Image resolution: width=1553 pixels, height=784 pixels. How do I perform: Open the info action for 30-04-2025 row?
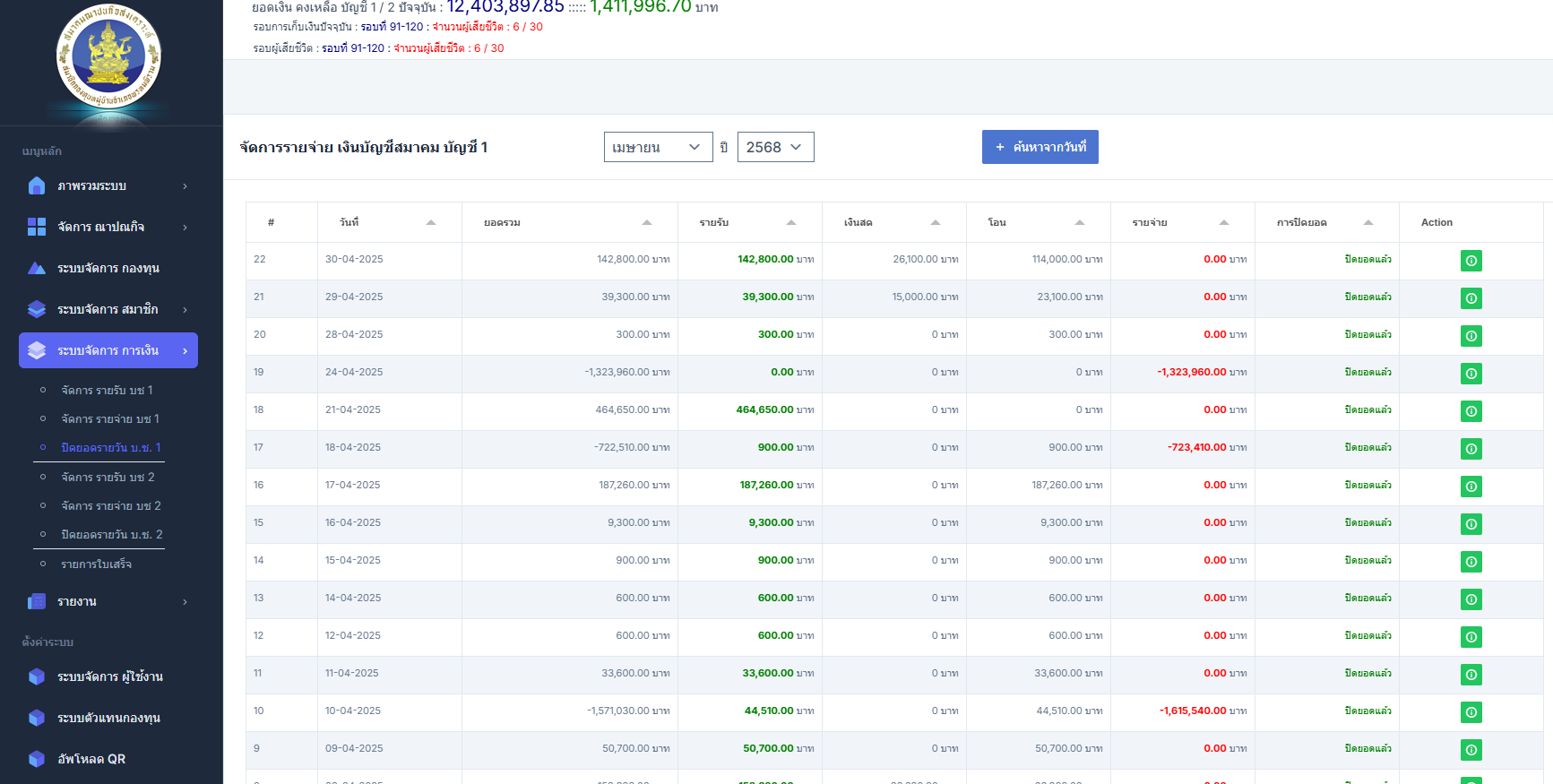point(1471,261)
